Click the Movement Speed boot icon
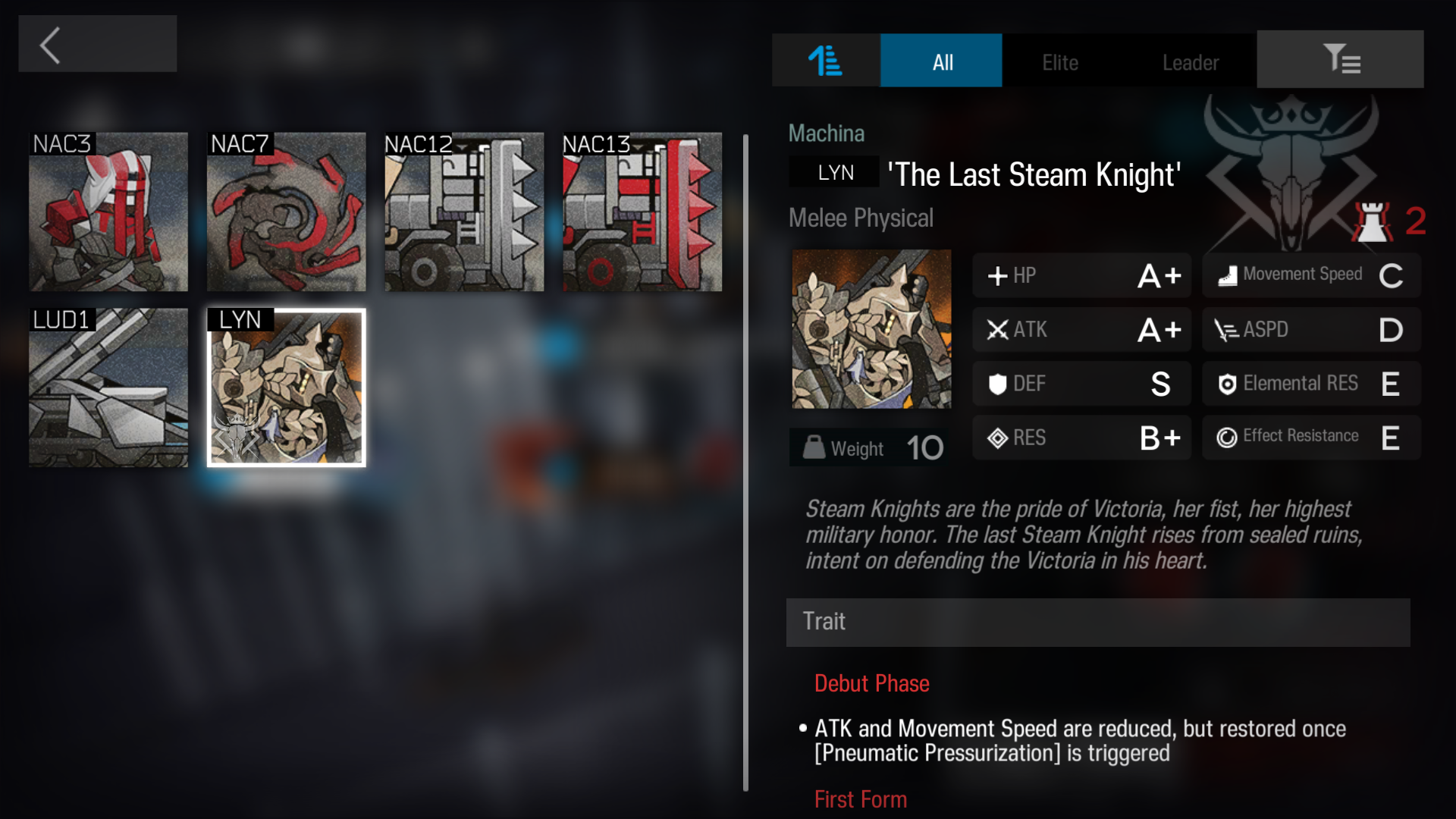The height and width of the screenshot is (819, 1456). tap(1227, 276)
